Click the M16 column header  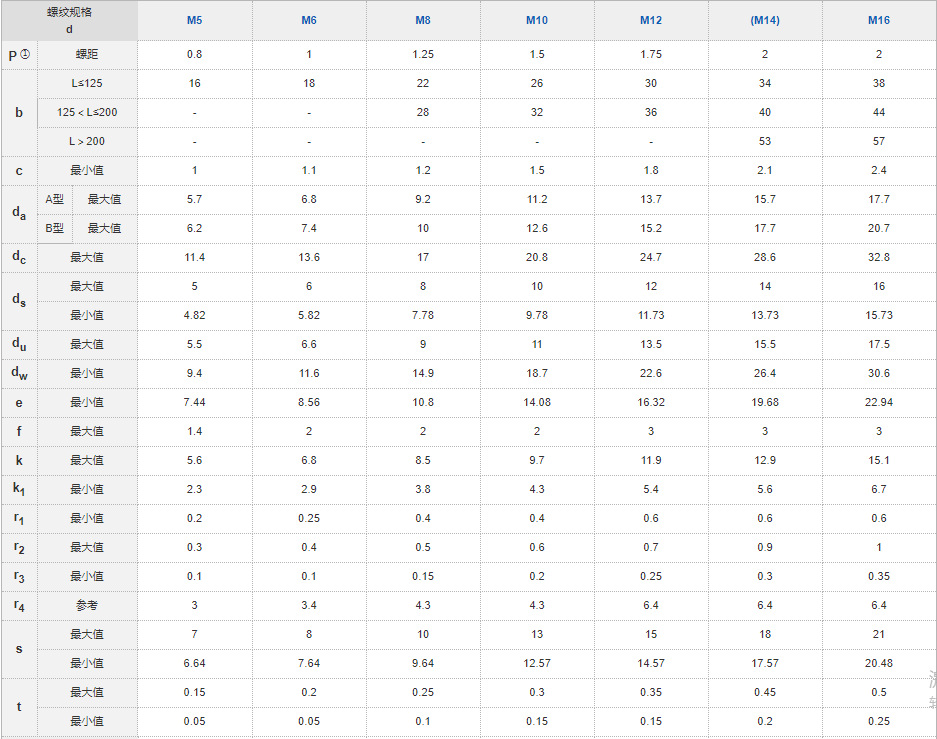click(879, 21)
